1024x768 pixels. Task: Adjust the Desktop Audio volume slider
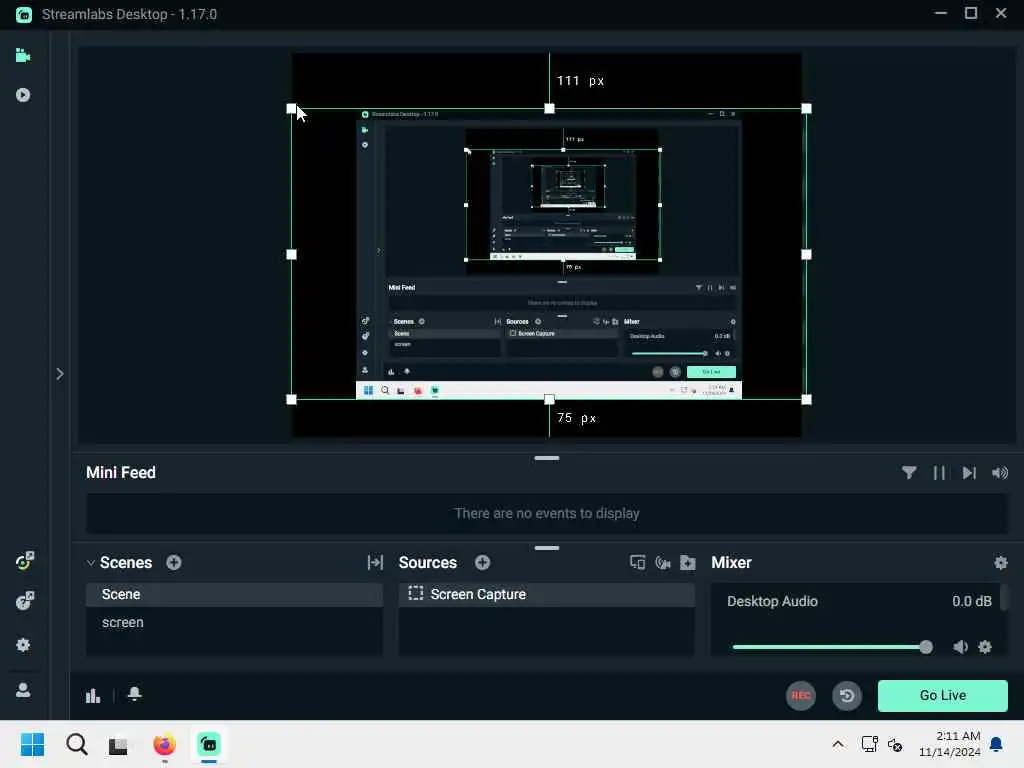click(833, 647)
